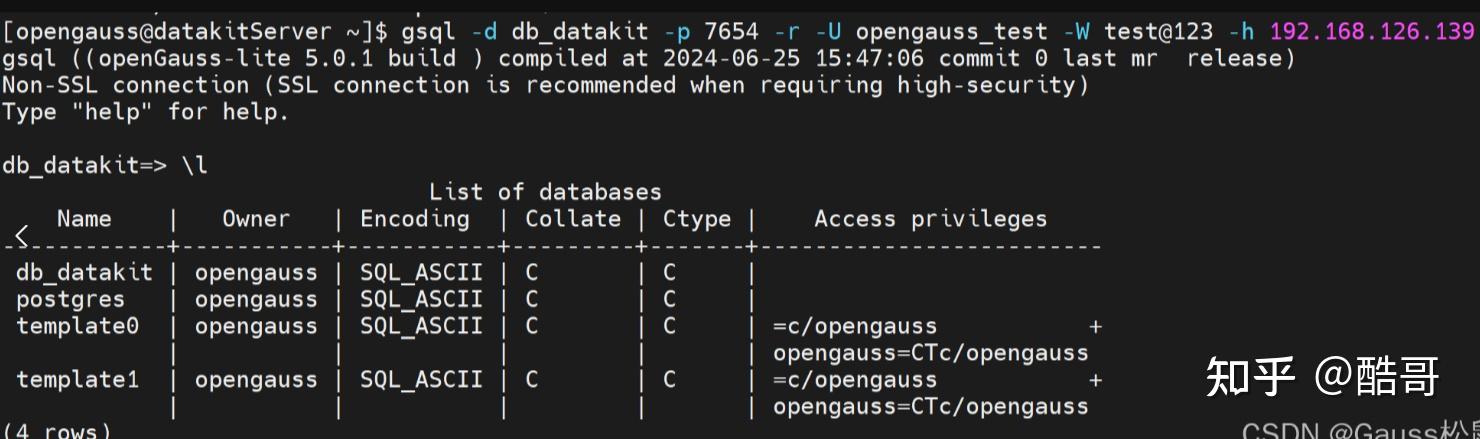This screenshot has width=1480, height=439.
Task: Click the postgres database name
Action: pos(70,299)
